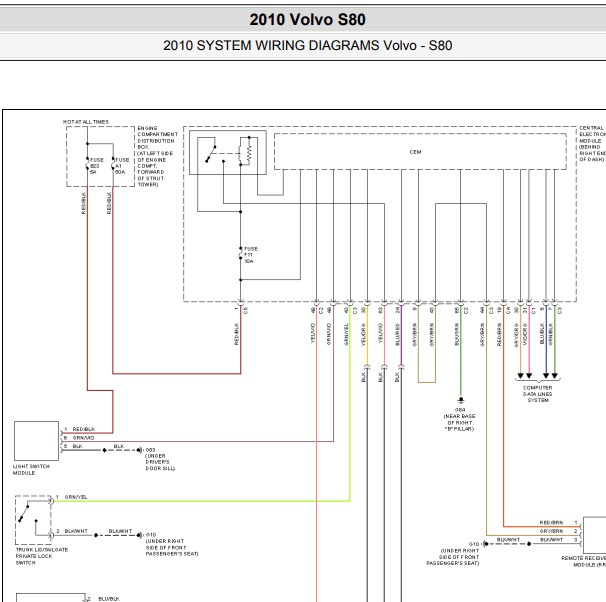This screenshot has width=606, height=602.
Task: Click vertical 'GRN/BLK' wire label
Action: [550, 334]
